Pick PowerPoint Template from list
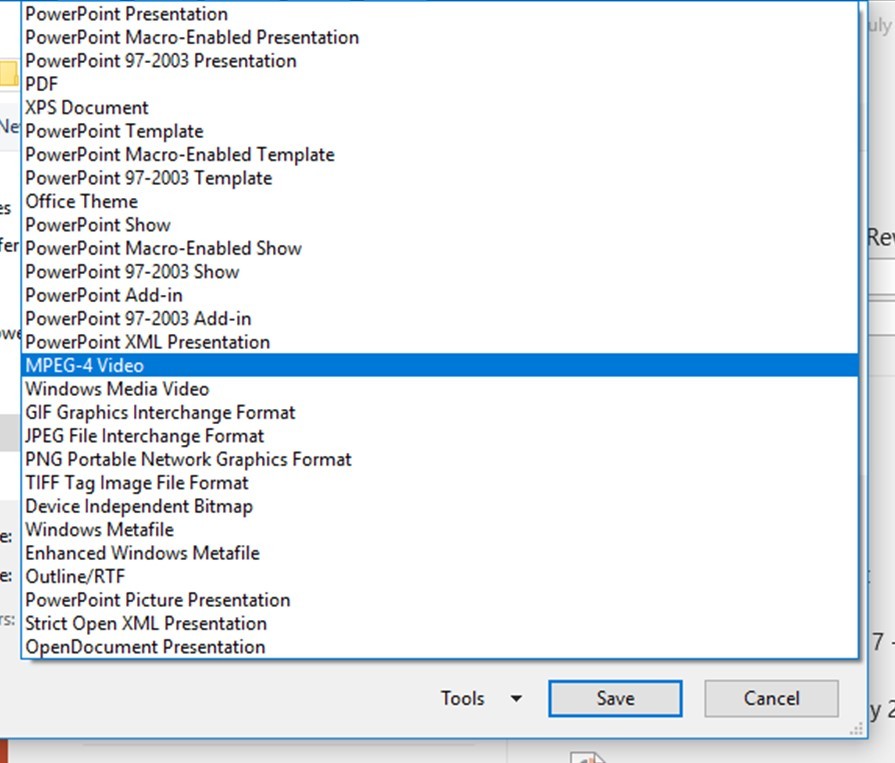 [440, 131]
